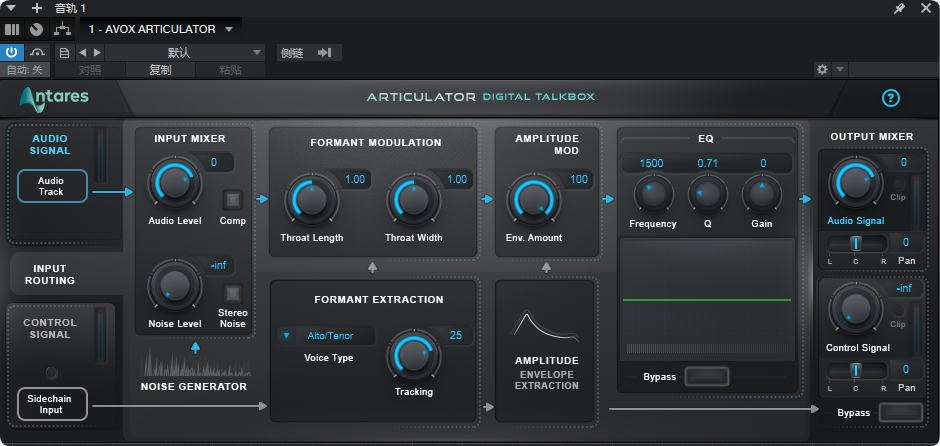
Task: Toggle the Stereo Noise button
Action: coord(233,294)
